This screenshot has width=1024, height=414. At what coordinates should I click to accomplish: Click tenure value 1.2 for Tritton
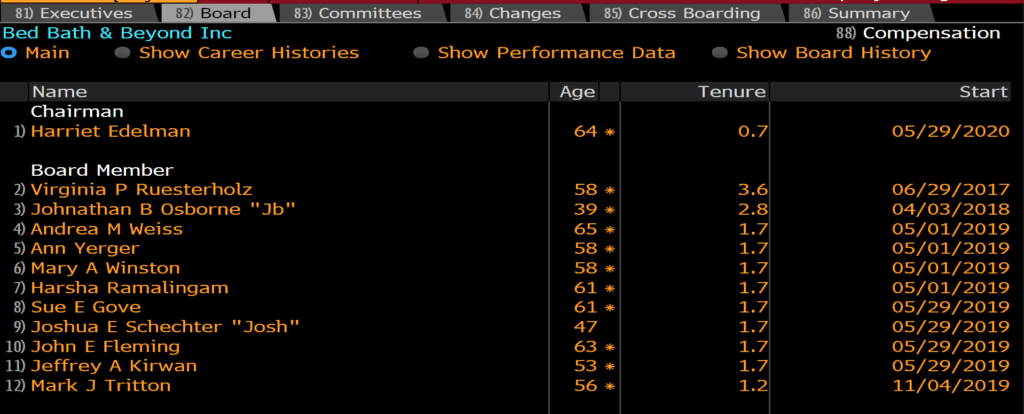coord(754,386)
